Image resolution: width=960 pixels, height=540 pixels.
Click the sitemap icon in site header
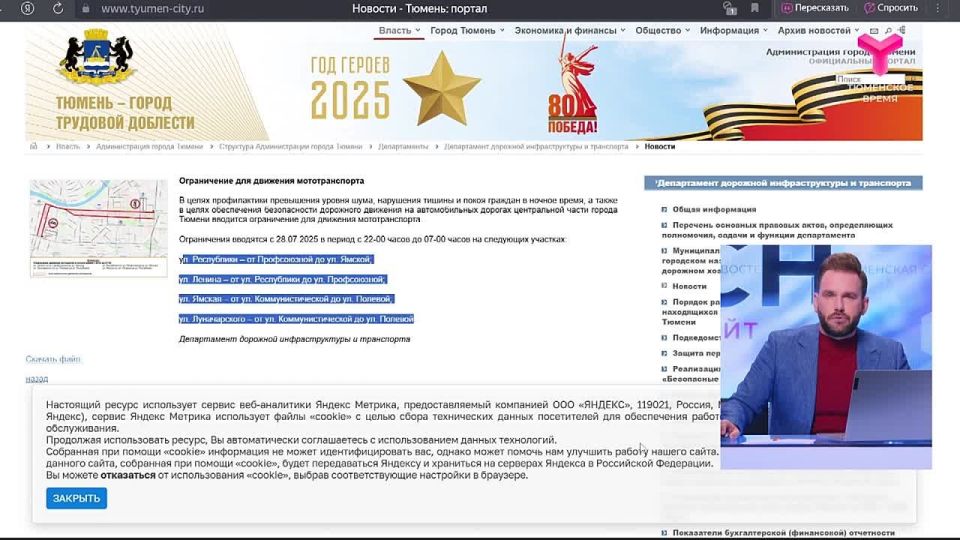click(x=902, y=30)
